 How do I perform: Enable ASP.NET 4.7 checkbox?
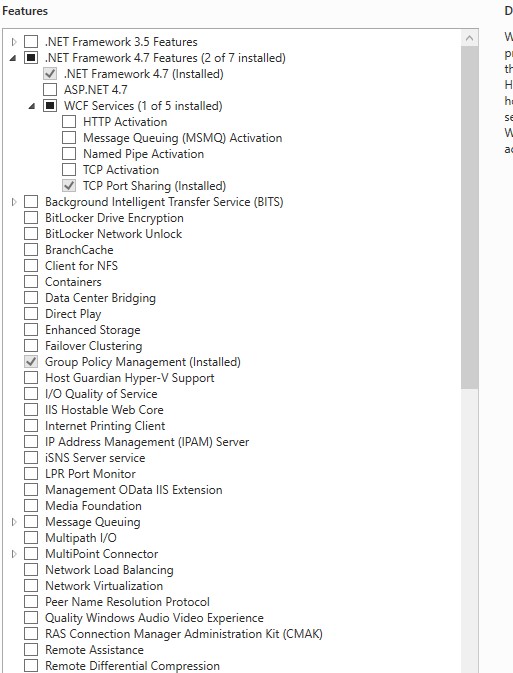click(50, 90)
